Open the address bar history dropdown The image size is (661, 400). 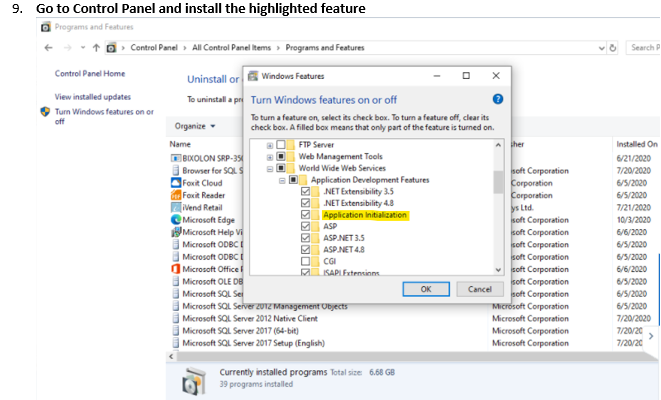point(602,48)
